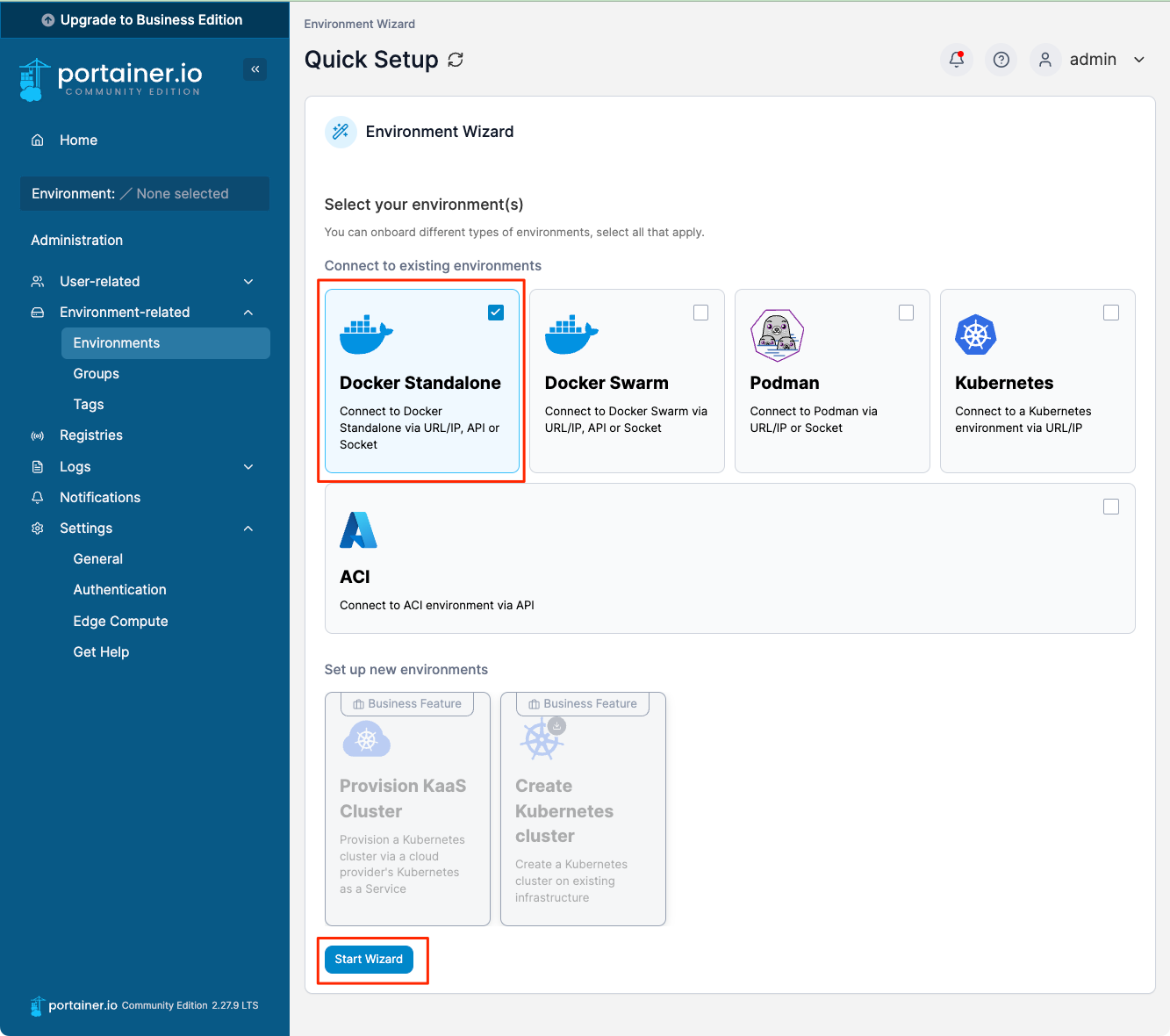Viewport: 1170px width, 1036px height.
Task: Click the Portainer.io logo in sidebar
Action: (111, 80)
